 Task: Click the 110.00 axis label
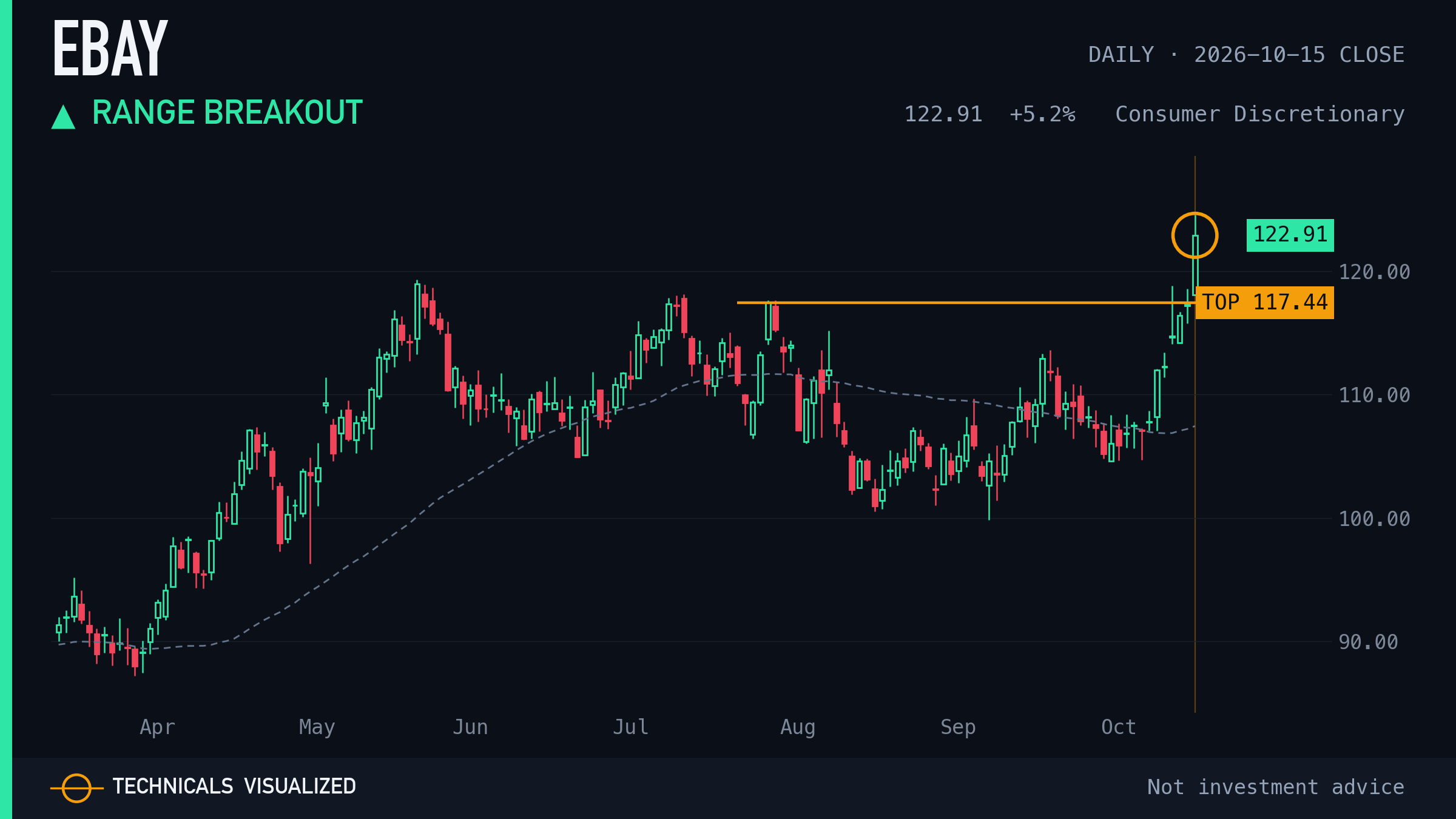point(1374,395)
